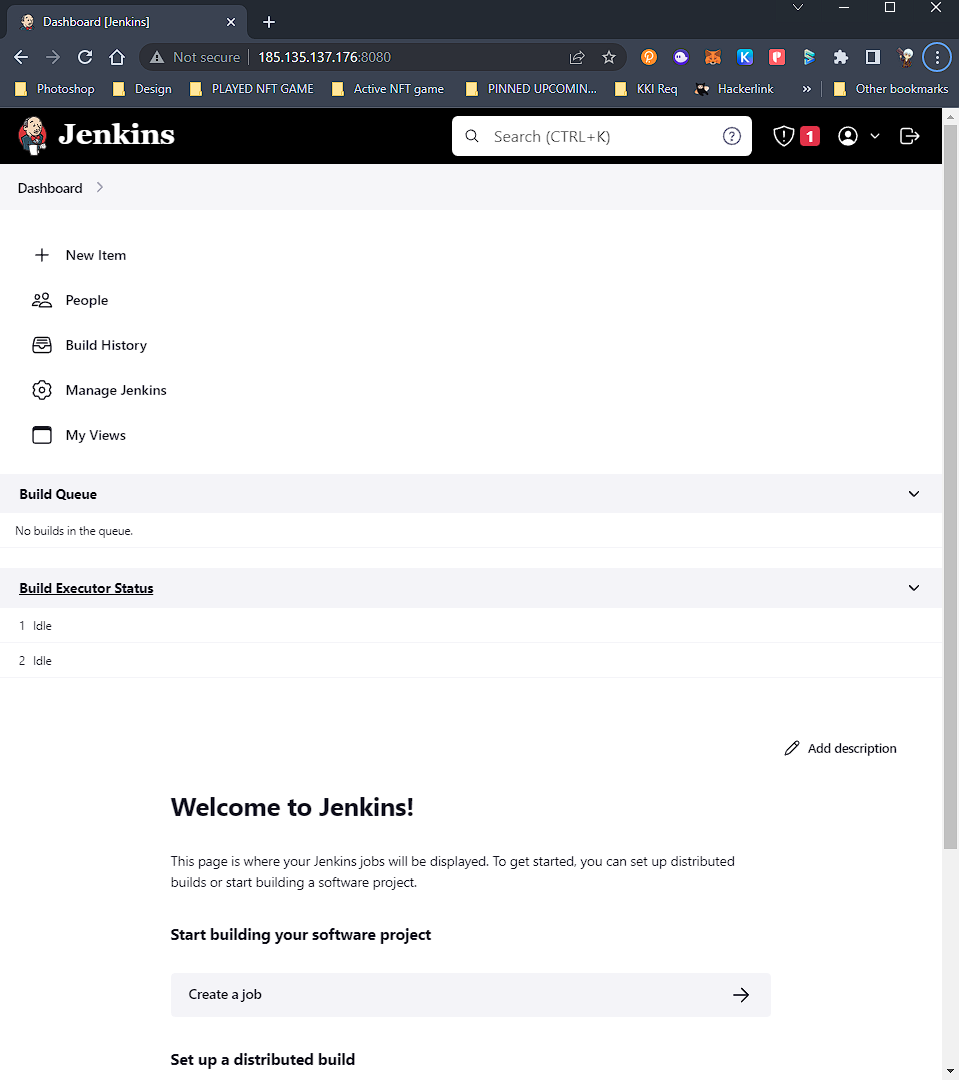The width and height of the screenshot is (959, 1080).
Task: Click the Search (CTRL+K) field
Action: coord(600,135)
